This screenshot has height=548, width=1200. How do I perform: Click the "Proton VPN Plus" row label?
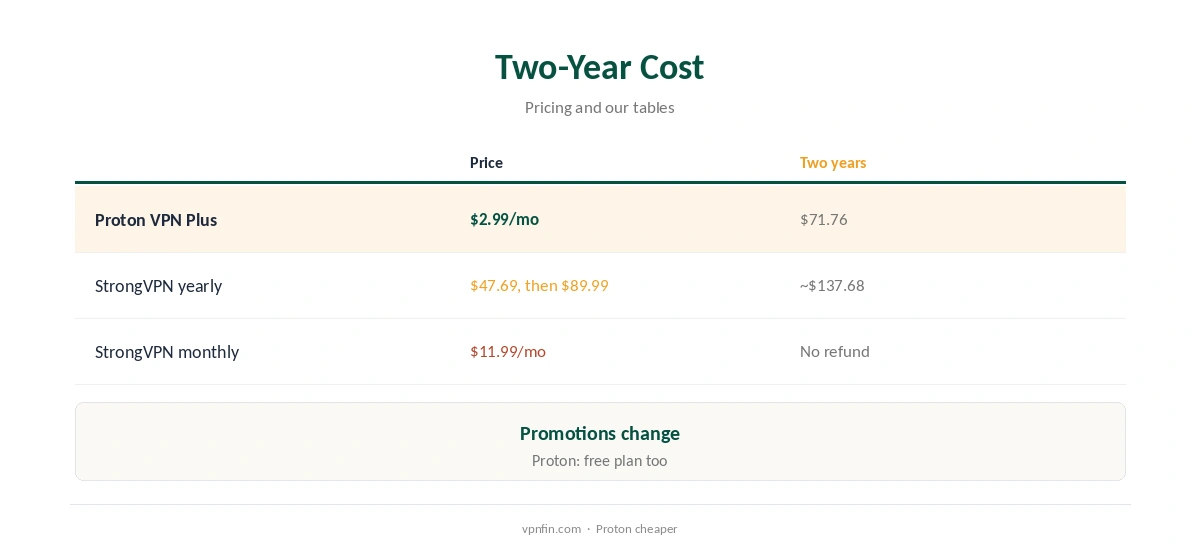point(156,220)
